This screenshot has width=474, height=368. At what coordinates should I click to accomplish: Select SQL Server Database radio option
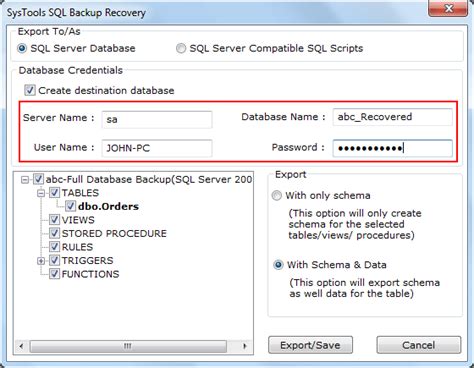click(x=22, y=49)
